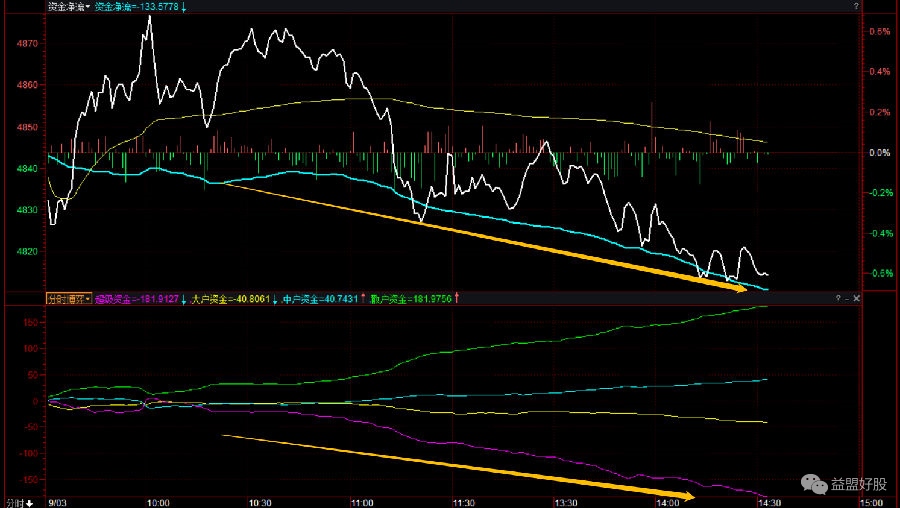This screenshot has height=508, width=900.
Task: Click the help question mark icon at top right
Action: point(856,7)
